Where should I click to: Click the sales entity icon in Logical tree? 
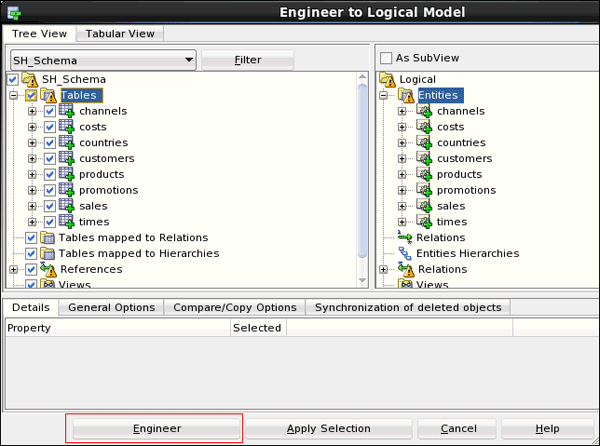[x=424, y=206]
